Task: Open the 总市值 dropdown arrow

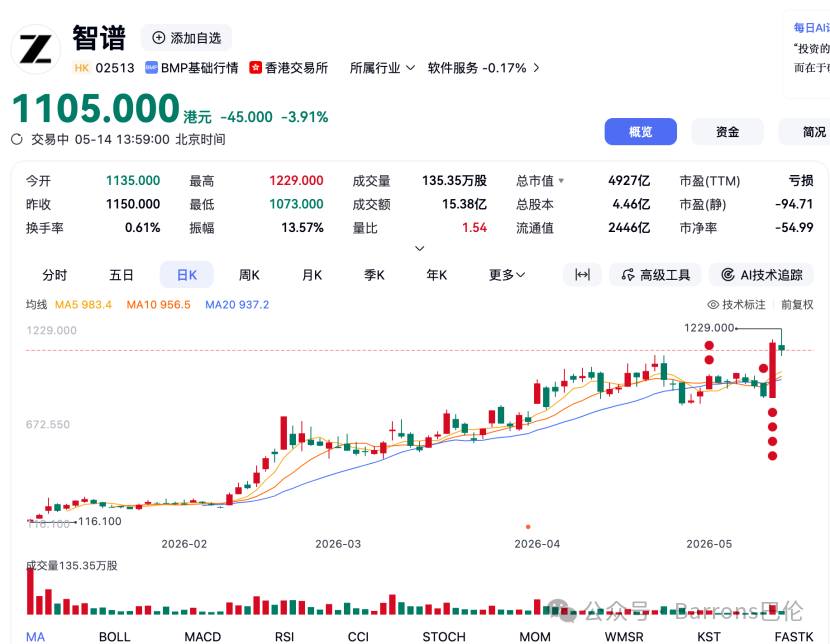Action: point(561,181)
